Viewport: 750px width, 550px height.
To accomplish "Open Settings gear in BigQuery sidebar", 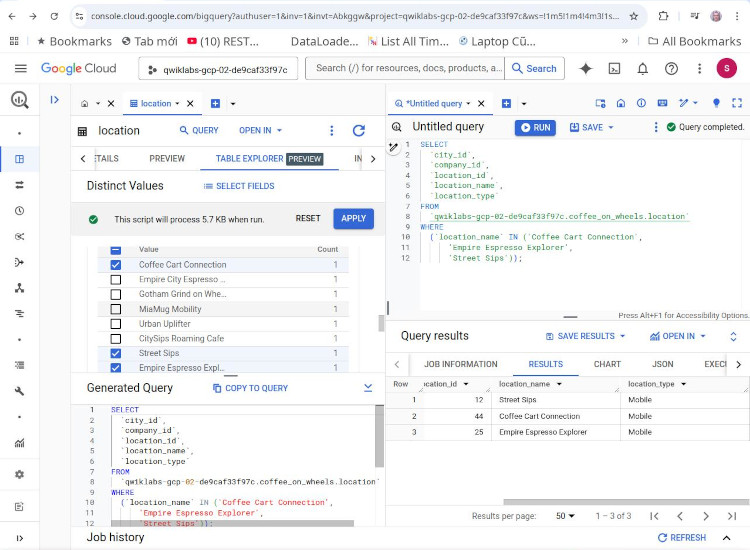I will (x=20, y=474).
